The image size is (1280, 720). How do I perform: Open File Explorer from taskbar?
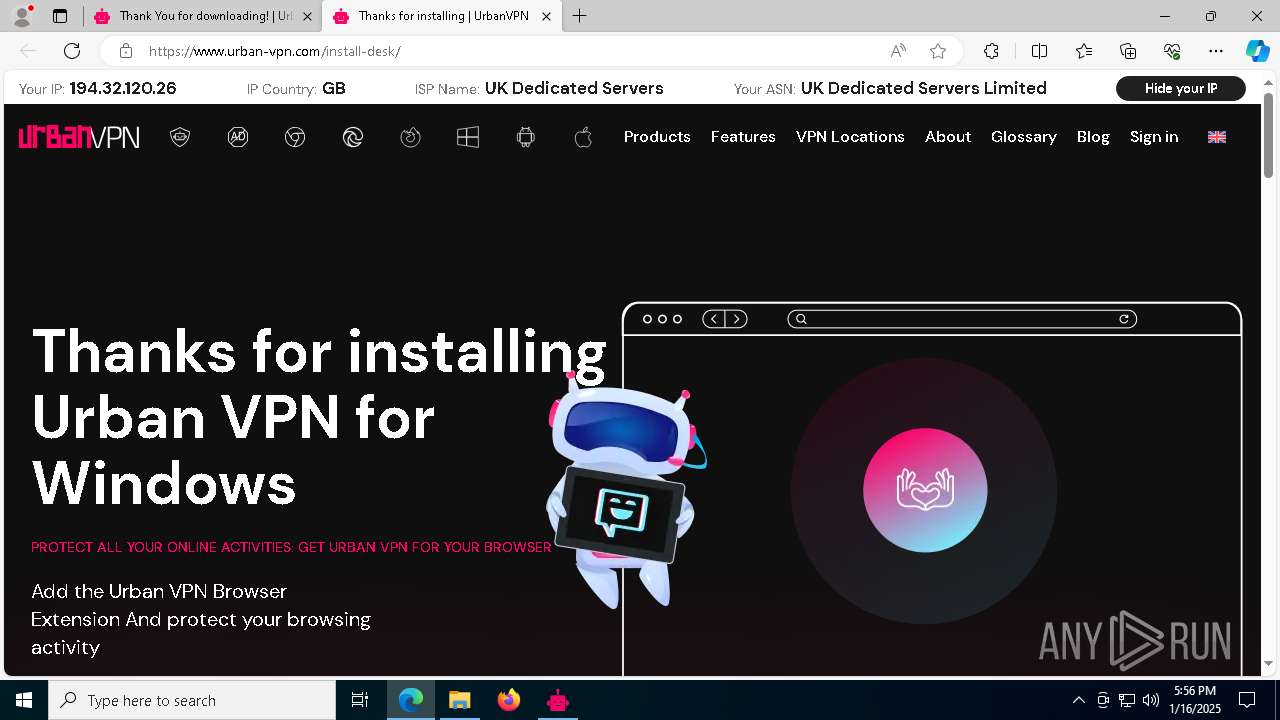click(459, 700)
